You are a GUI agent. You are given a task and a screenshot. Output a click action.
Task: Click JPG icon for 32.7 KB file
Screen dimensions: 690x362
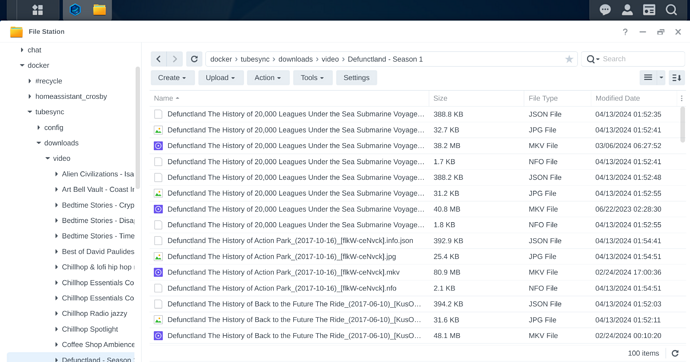[x=158, y=130]
